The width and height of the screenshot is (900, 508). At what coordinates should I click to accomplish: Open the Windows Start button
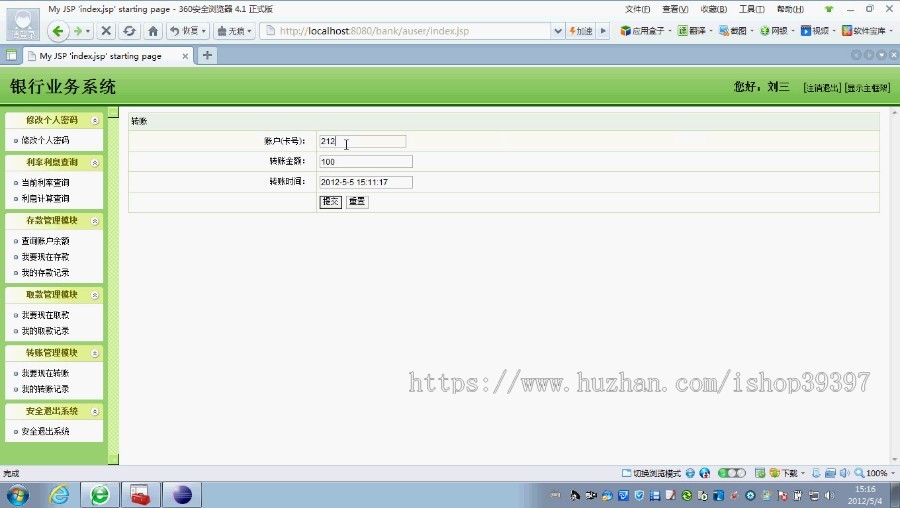17,495
